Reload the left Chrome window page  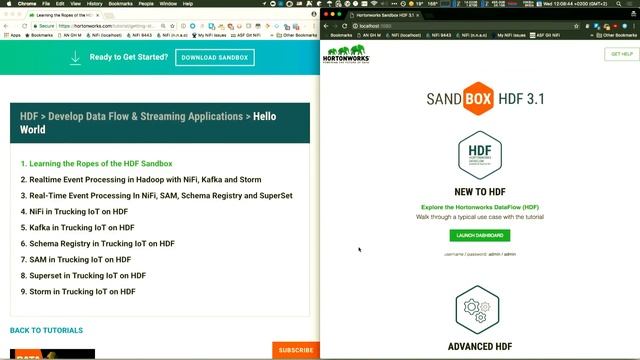(25, 26)
